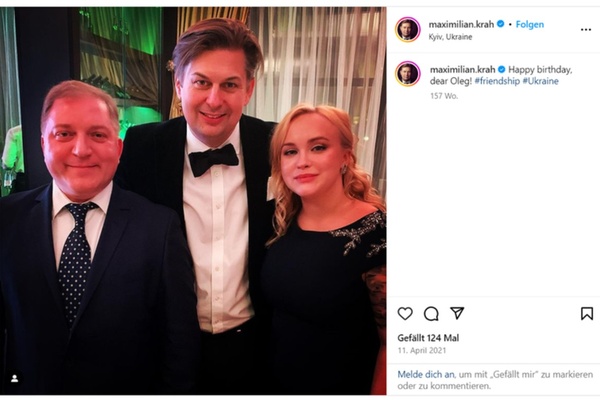Show tagged people icon on the photo
Image resolution: width=600 pixels, height=400 pixels.
tap(14, 378)
